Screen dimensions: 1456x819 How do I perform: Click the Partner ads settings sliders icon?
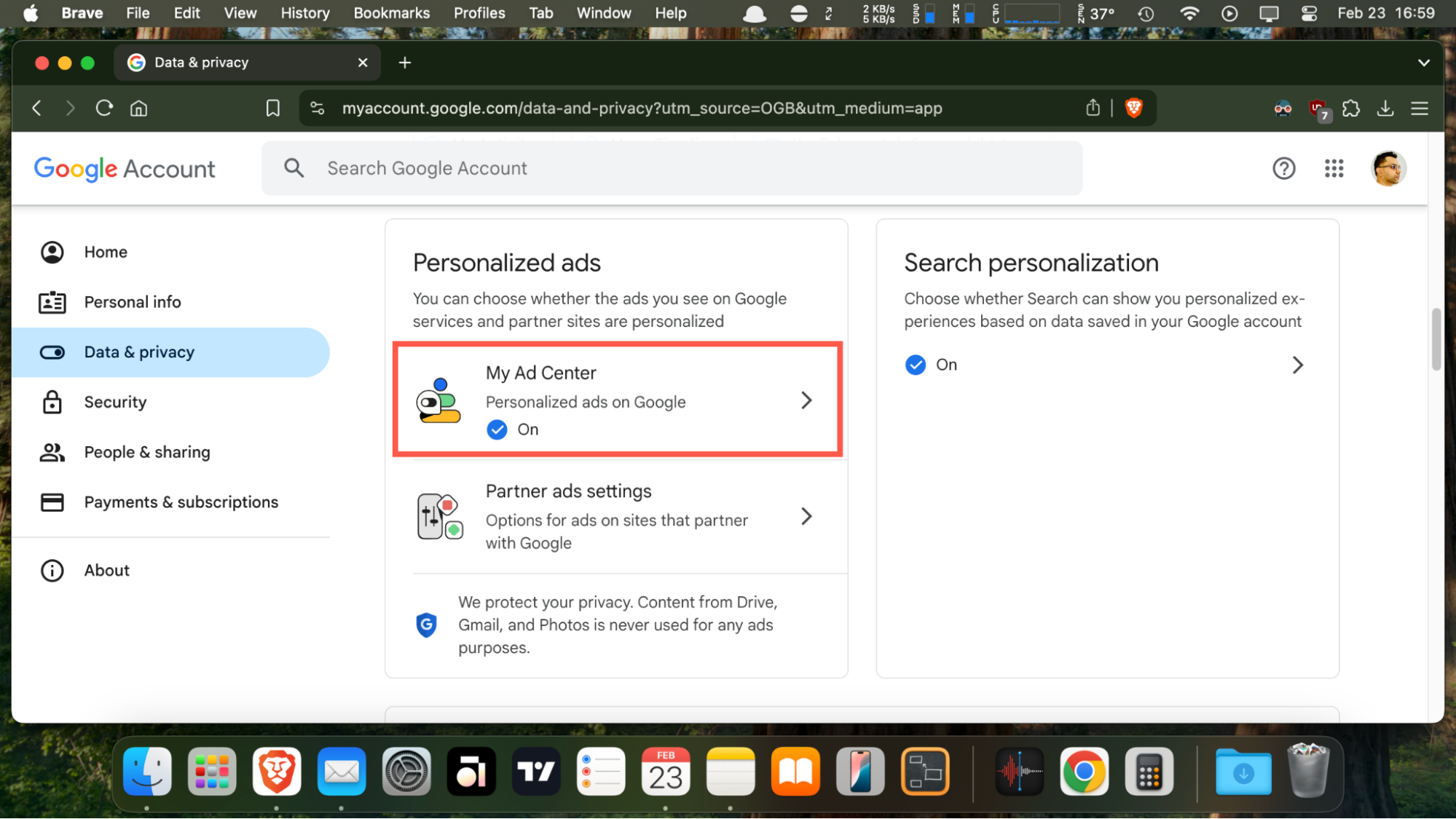[x=439, y=516]
